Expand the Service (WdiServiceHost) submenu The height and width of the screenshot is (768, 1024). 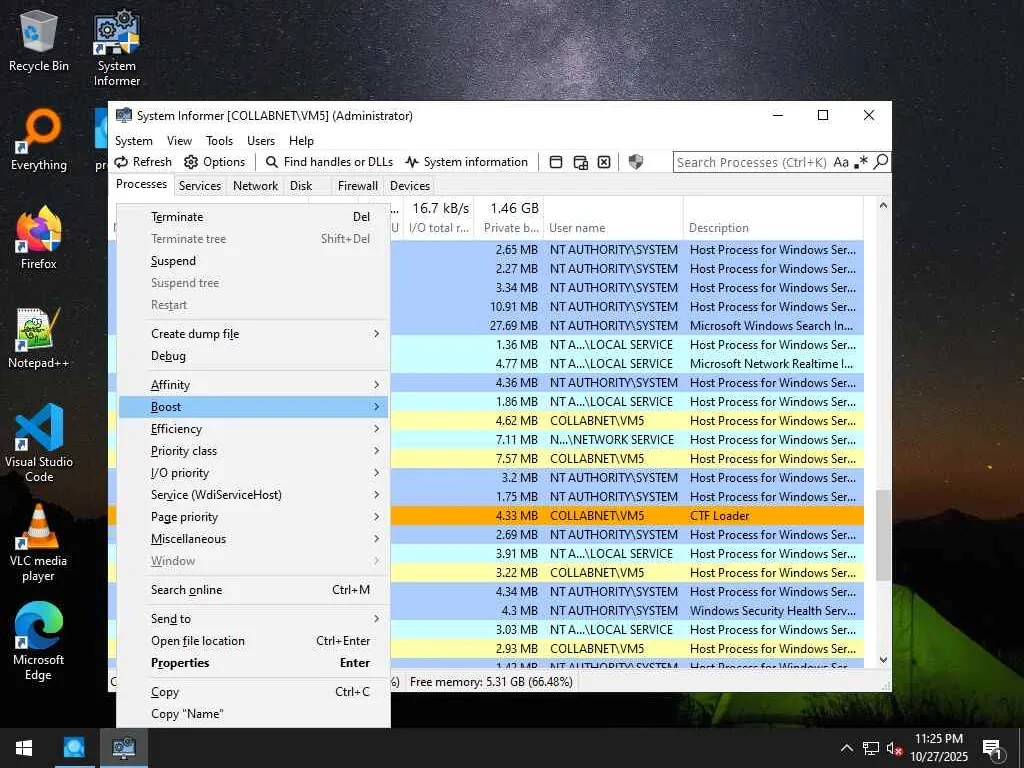(x=253, y=495)
